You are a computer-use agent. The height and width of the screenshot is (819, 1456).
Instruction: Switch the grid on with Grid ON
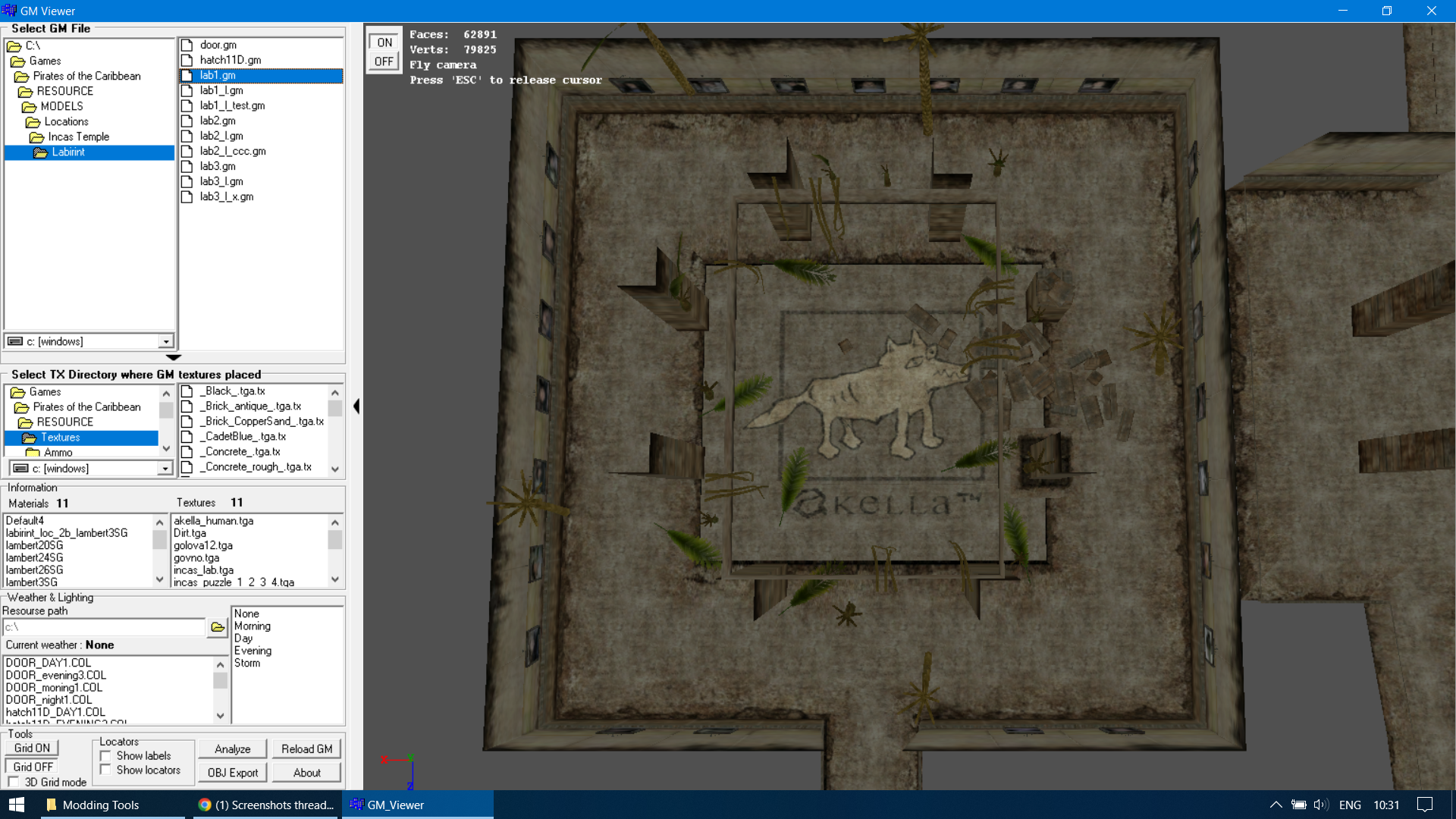coord(32,748)
